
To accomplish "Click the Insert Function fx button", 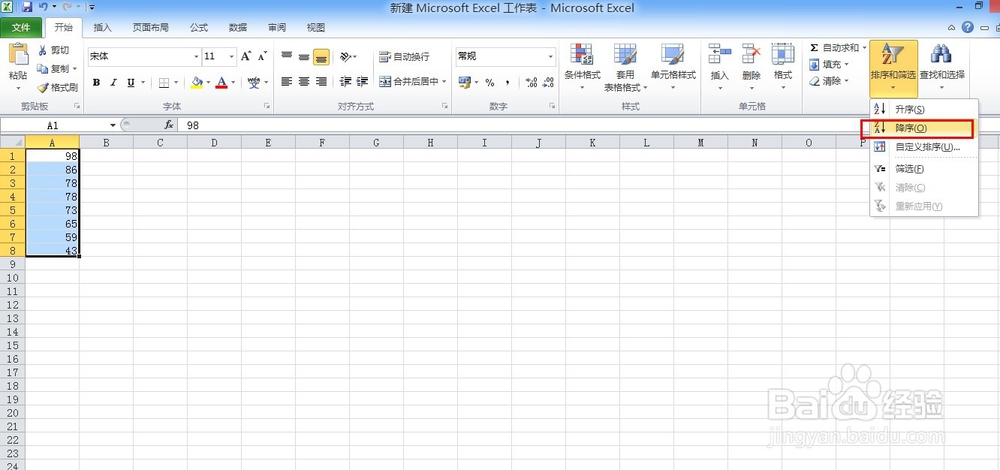I will coord(169,126).
